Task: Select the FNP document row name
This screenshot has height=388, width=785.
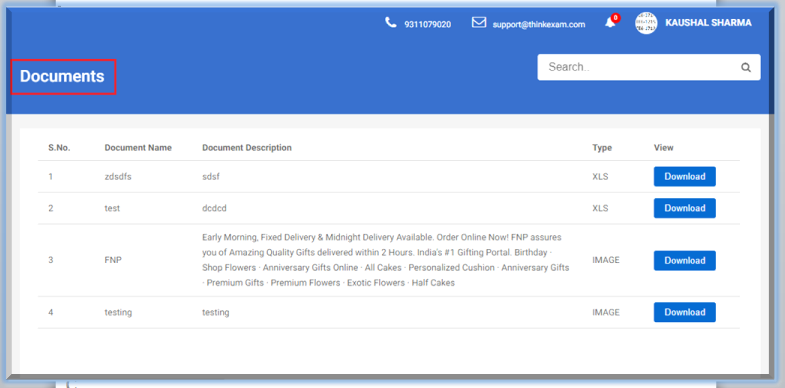Action: (x=112, y=260)
